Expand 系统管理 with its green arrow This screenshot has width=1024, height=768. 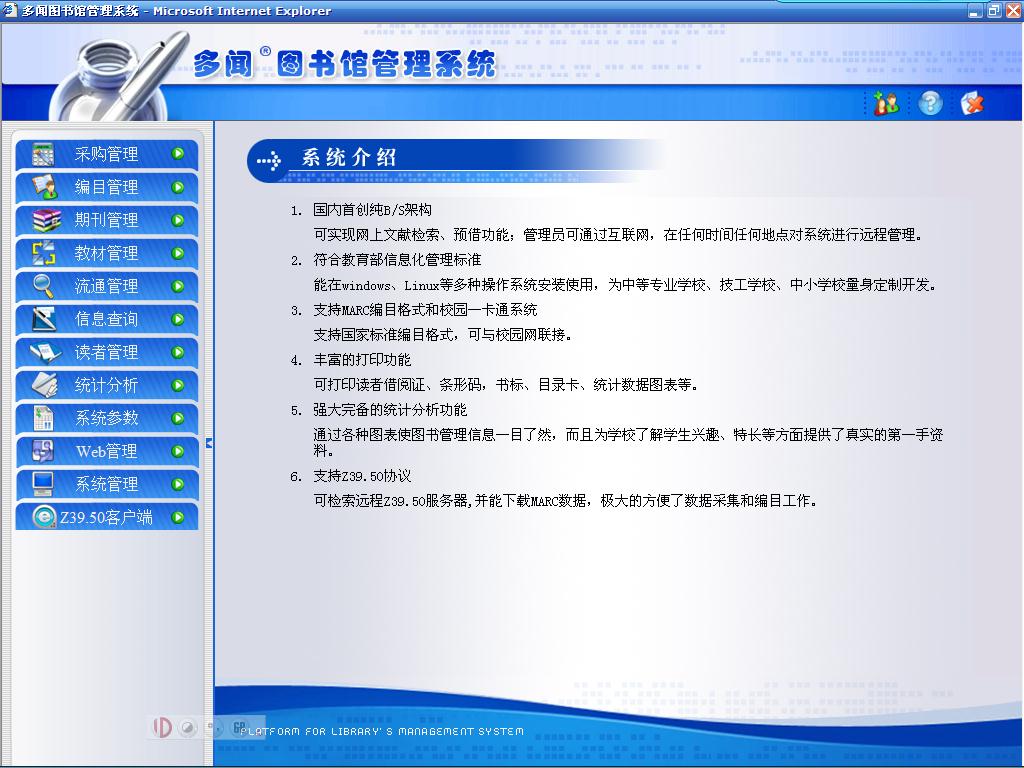pyautogui.click(x=178, y=484)
